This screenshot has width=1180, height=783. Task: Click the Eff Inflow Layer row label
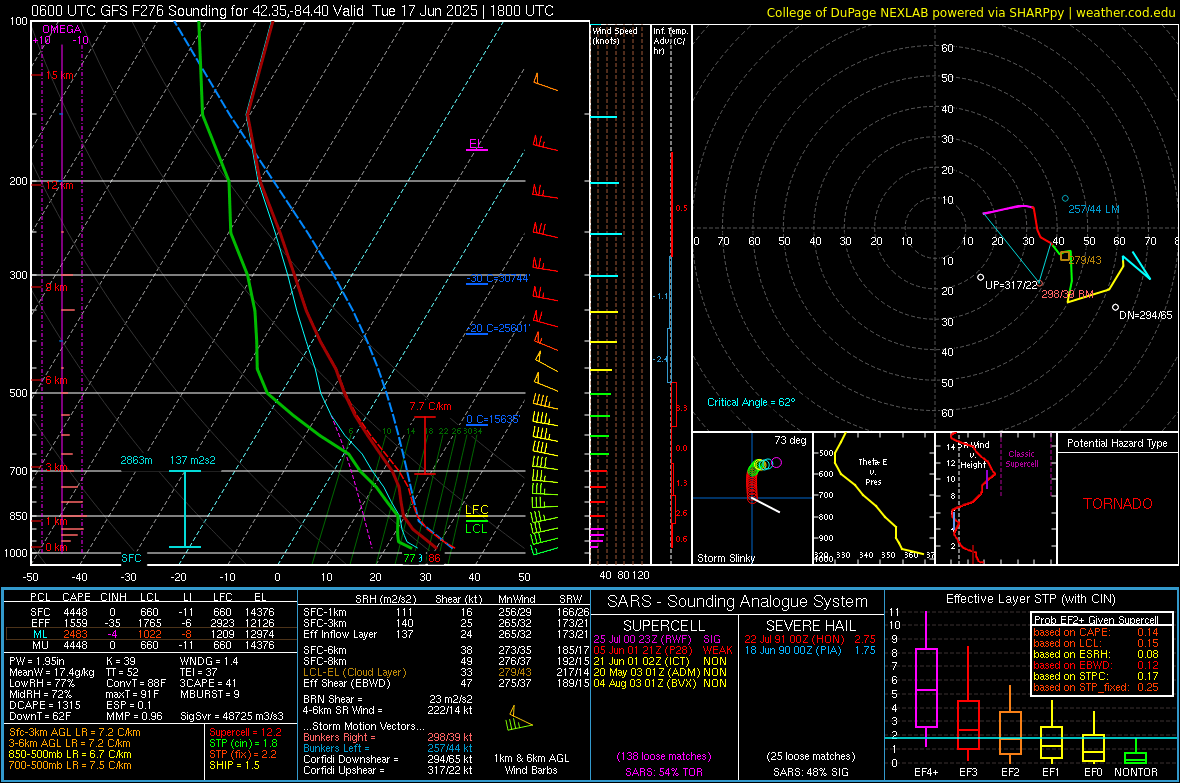pos(339,634)
